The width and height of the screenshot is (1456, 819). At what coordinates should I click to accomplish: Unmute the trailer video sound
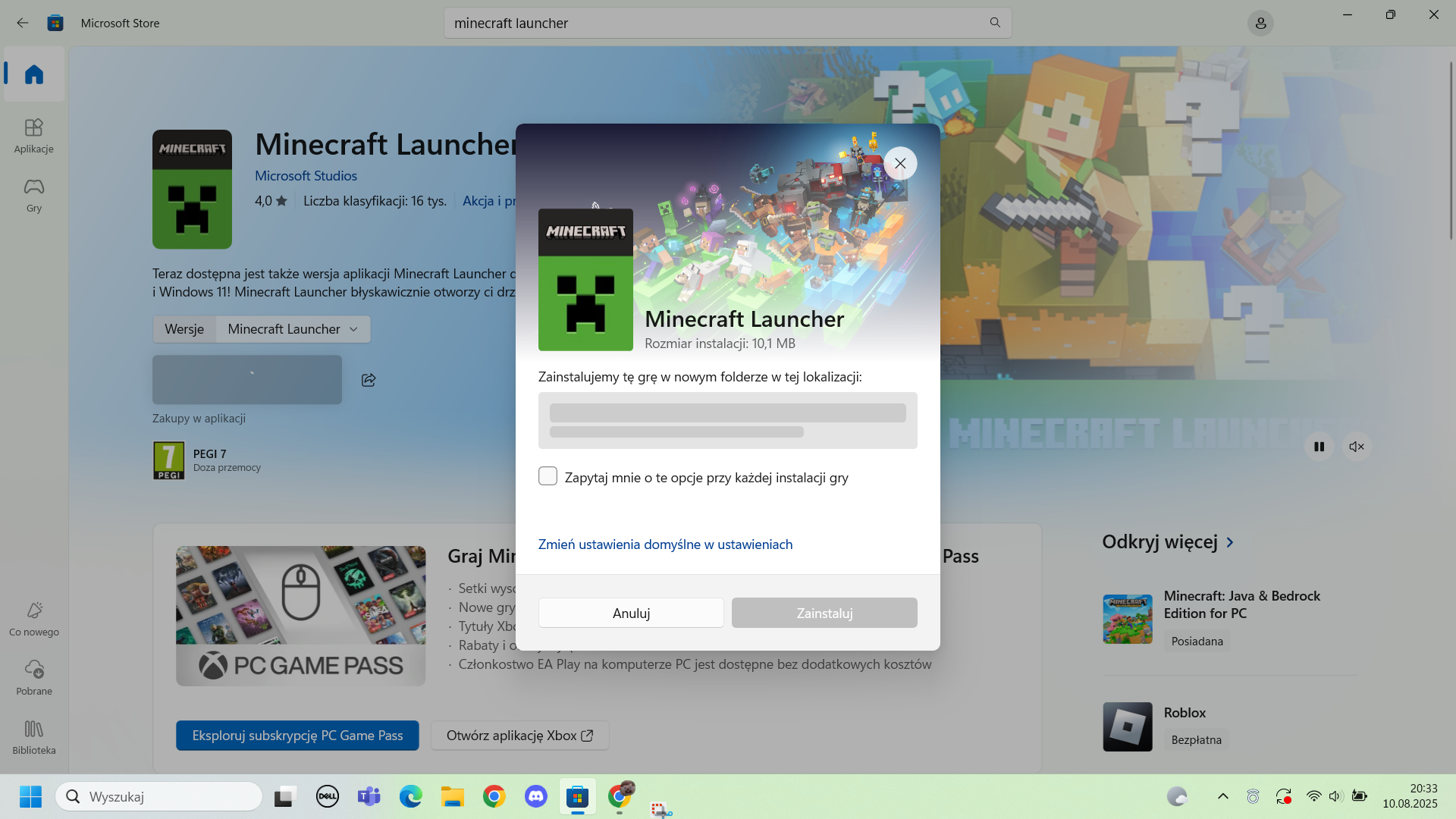1357,447
